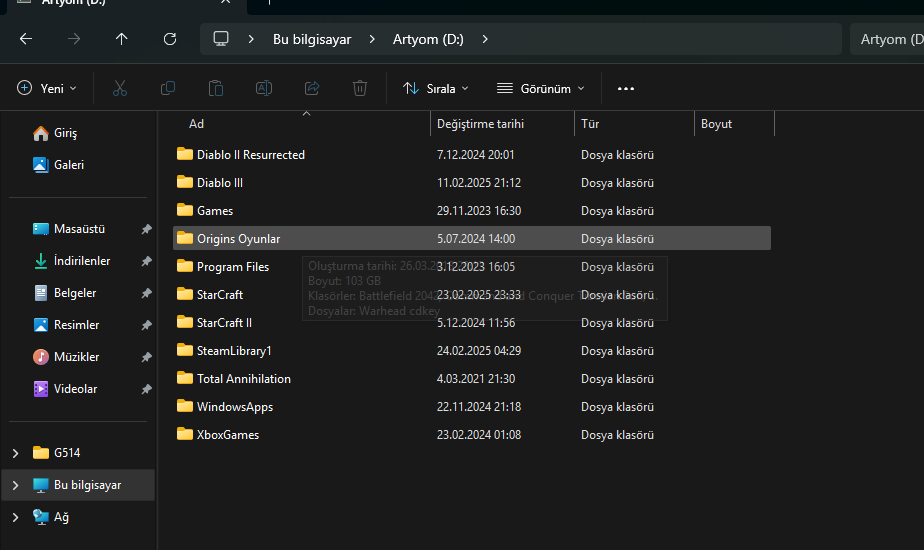Click the Paste clipboard icon

(216, 88)
